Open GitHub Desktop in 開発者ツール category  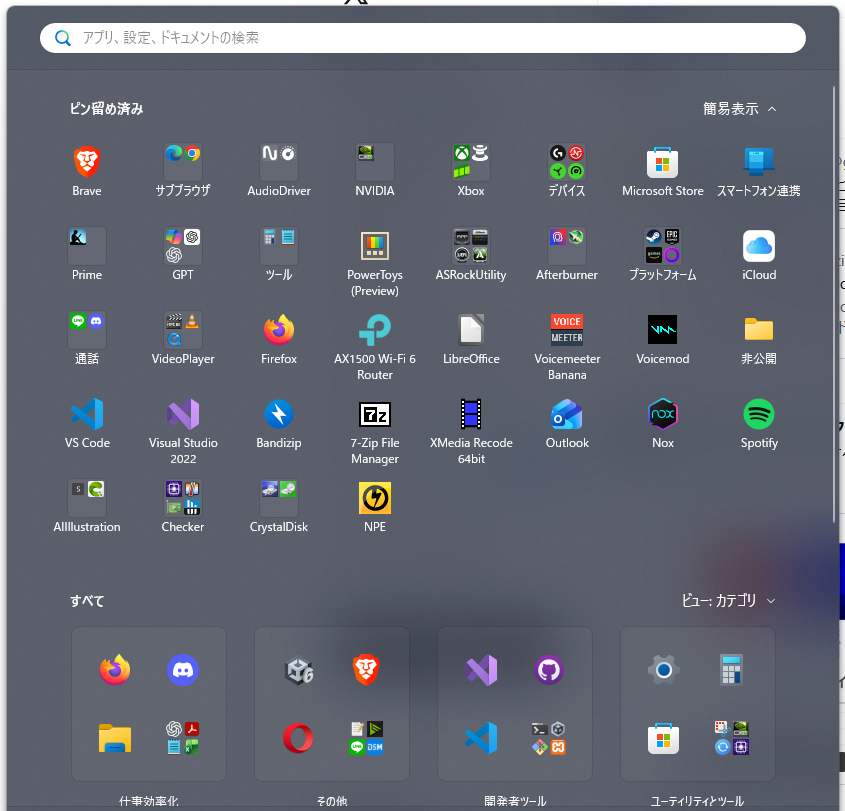549,670
